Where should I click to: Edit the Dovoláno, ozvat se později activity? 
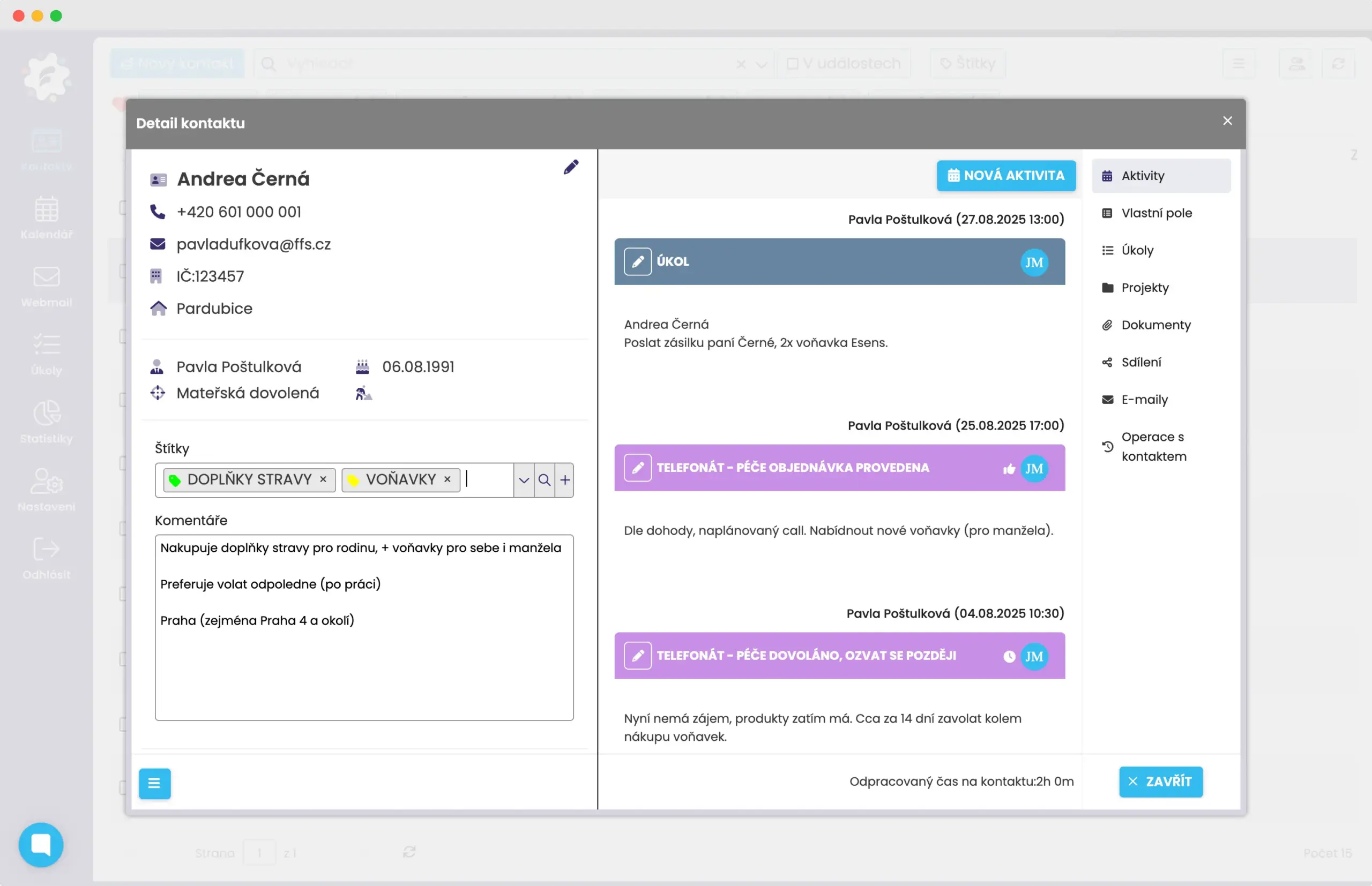637,656
